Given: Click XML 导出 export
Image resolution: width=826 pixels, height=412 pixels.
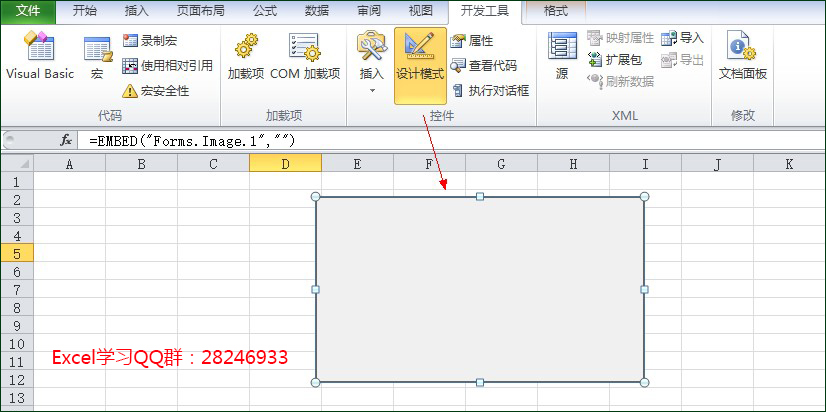Looking at the screenshot, I should [x=683, y=60].
